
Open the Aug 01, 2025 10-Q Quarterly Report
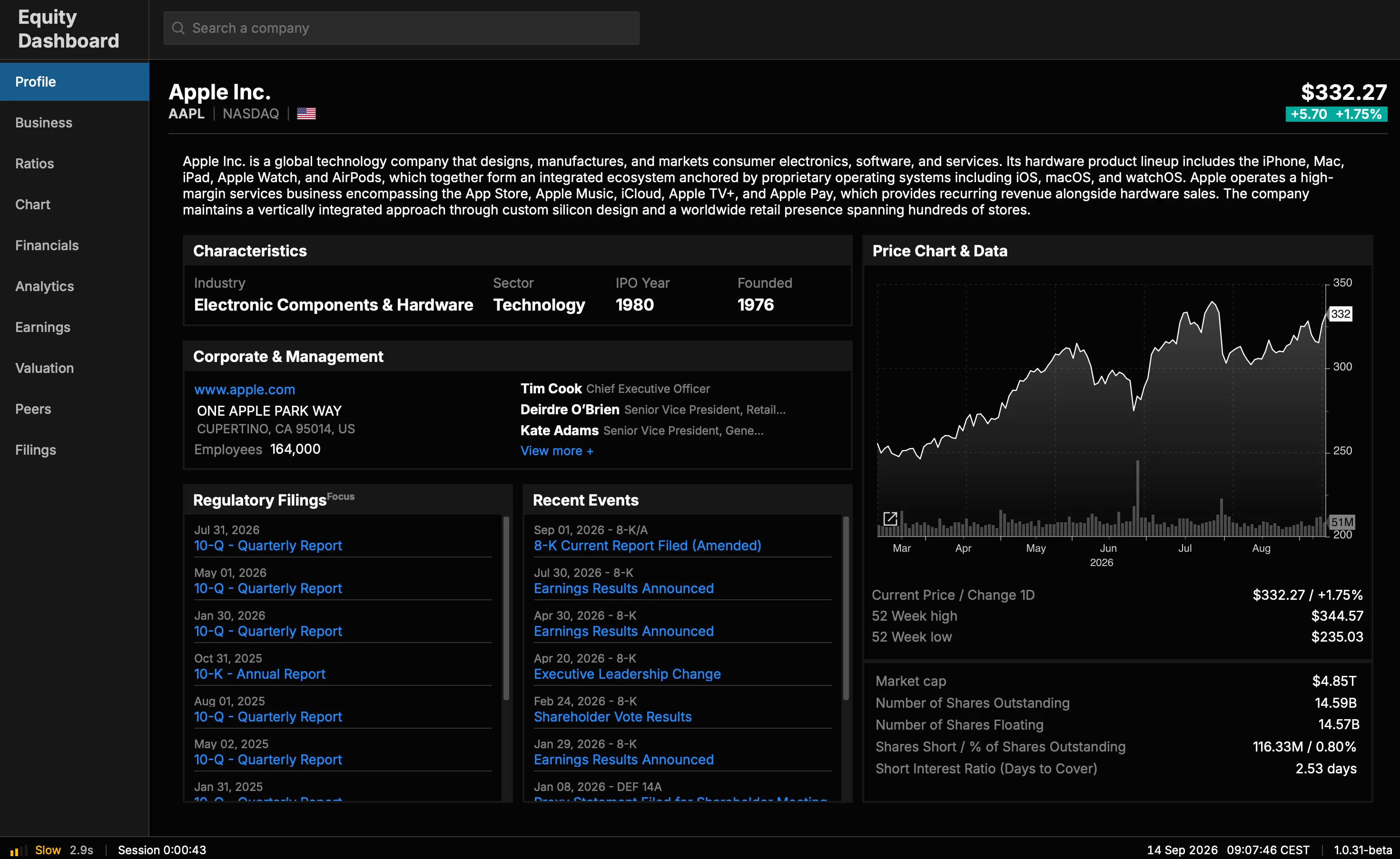pyautogui.click(x=268, y=716)
